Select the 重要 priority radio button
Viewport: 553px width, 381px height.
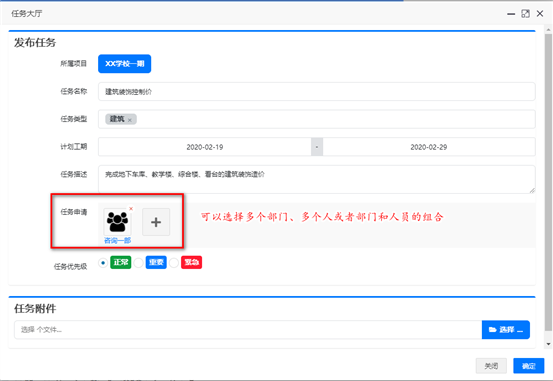[139, 263]
